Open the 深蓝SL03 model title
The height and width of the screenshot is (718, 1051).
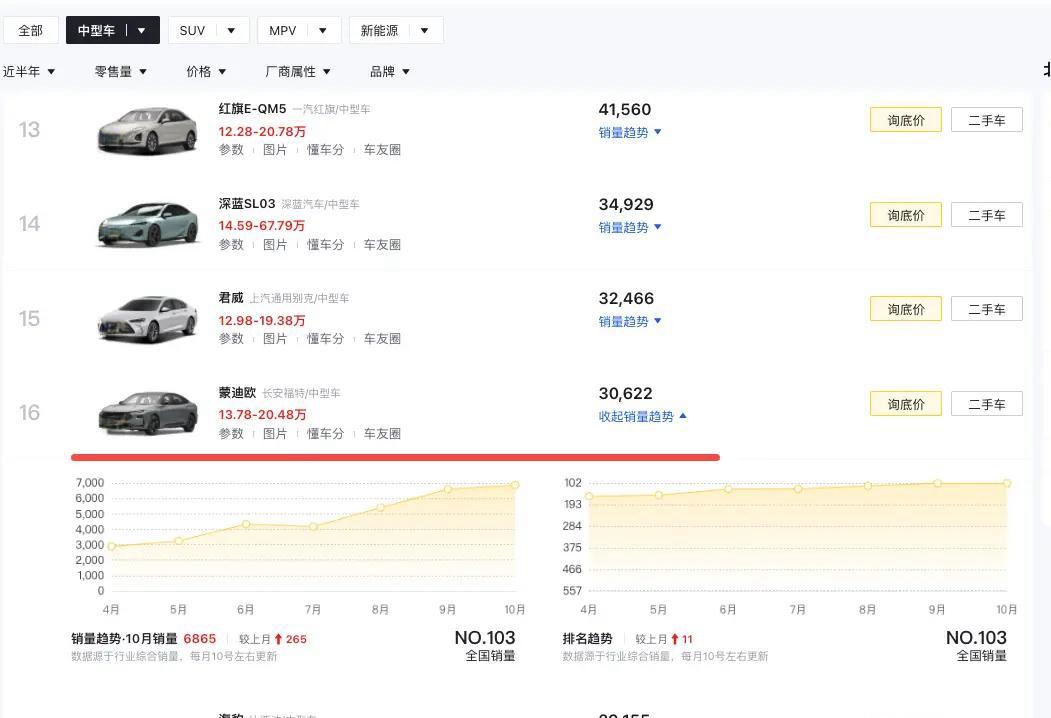[247, 203]
